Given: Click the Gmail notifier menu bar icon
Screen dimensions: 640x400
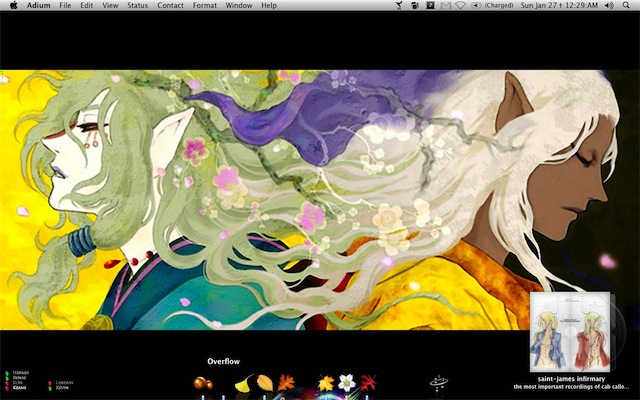Looking at the screenshot, I should coord(446,5).
